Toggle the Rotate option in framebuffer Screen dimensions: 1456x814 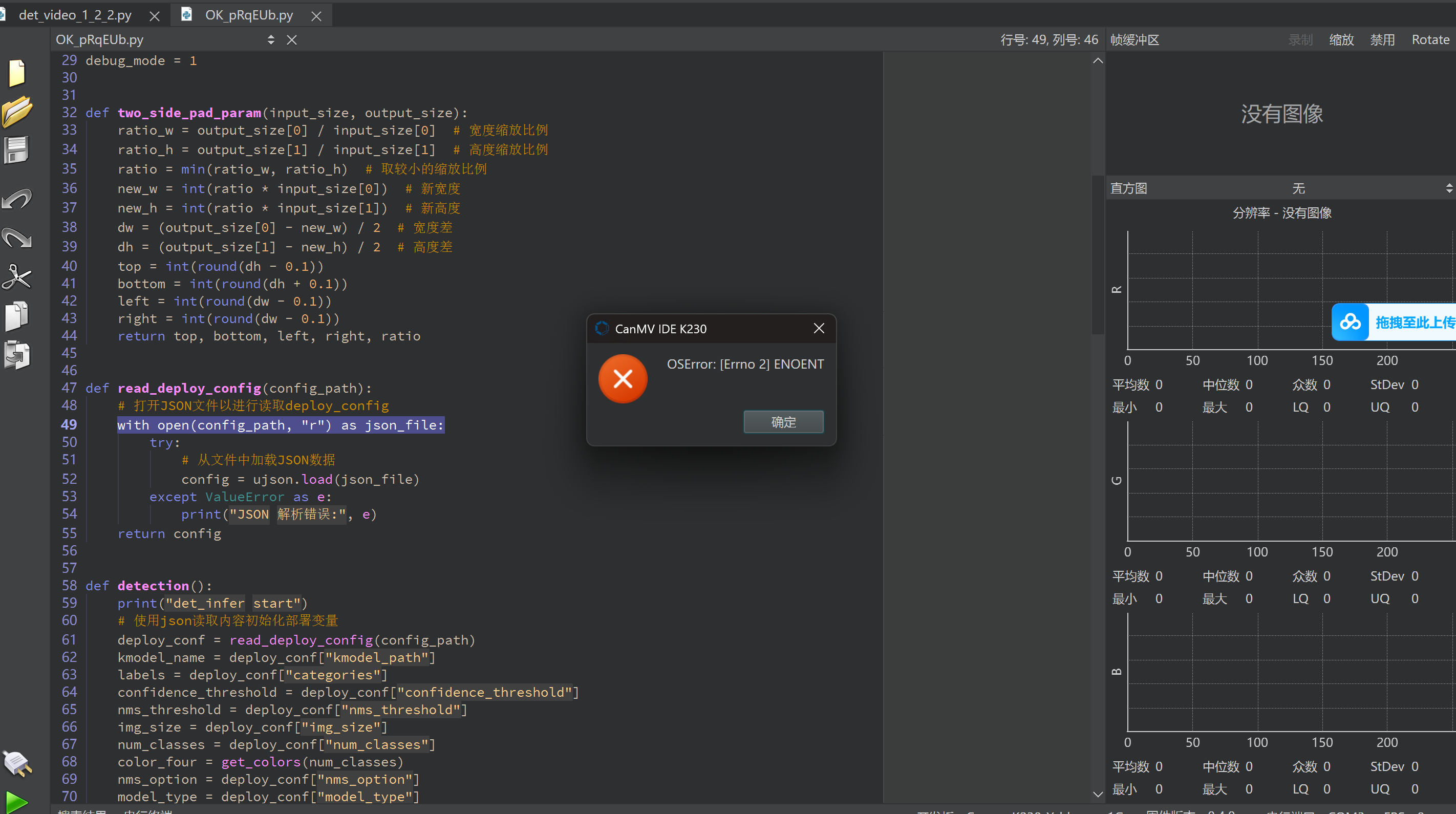[1430, 39]
